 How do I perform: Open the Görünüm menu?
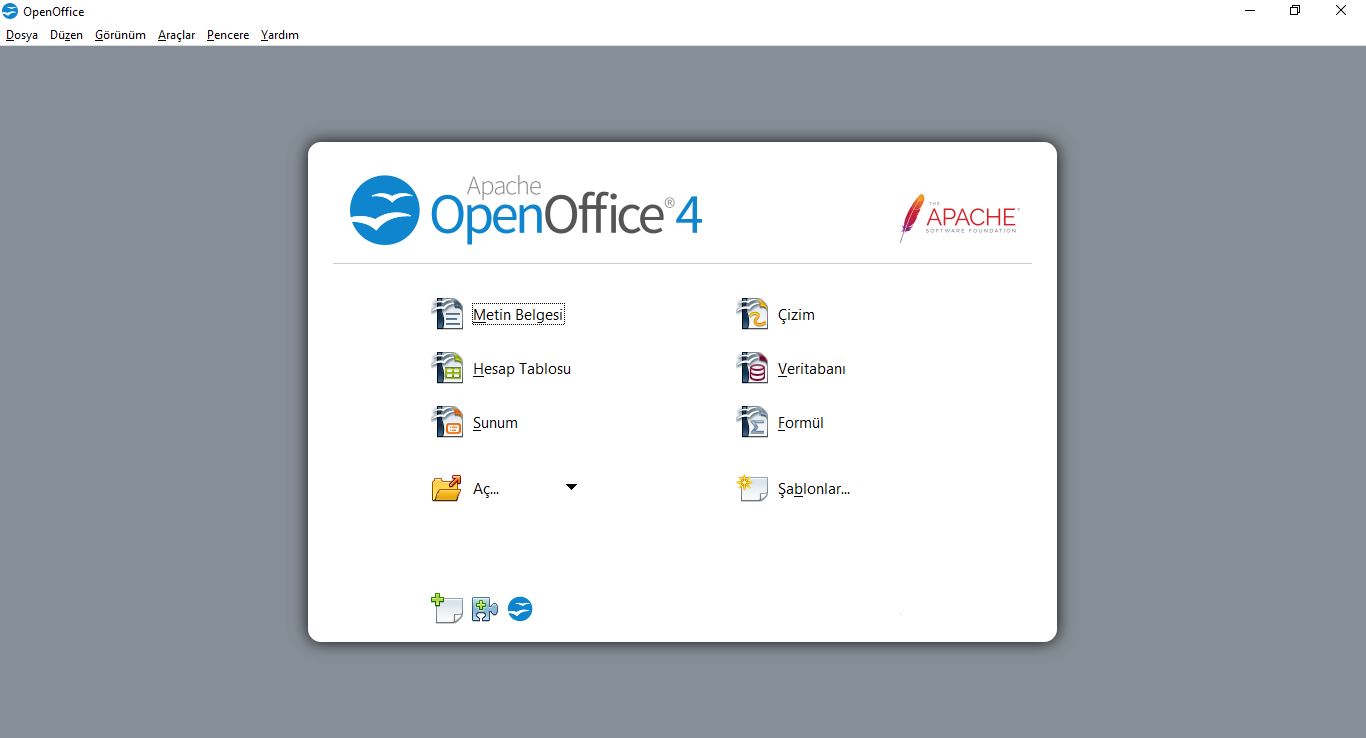point(120,35)
